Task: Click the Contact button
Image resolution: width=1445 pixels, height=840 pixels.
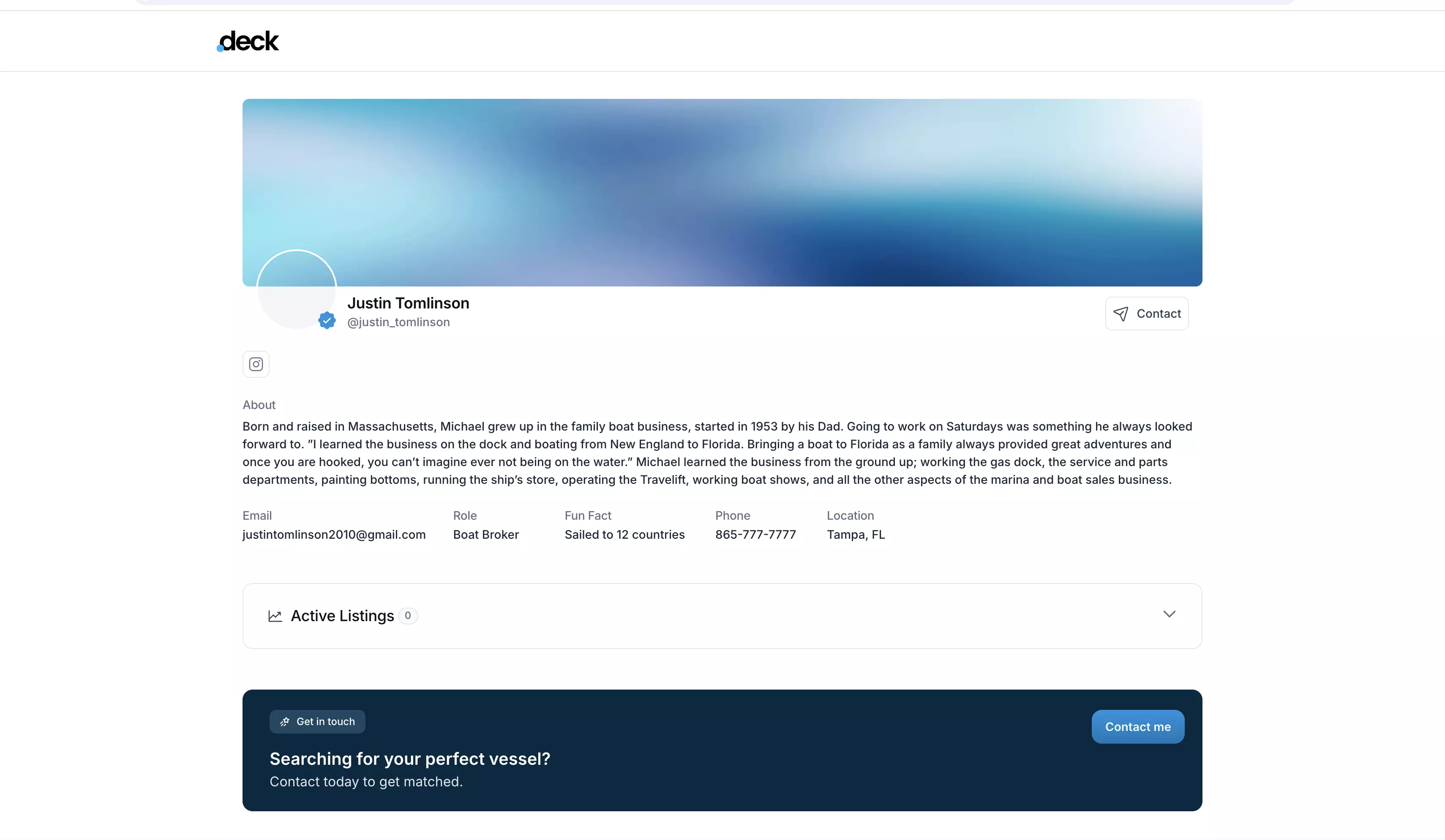Action: 1147,314
